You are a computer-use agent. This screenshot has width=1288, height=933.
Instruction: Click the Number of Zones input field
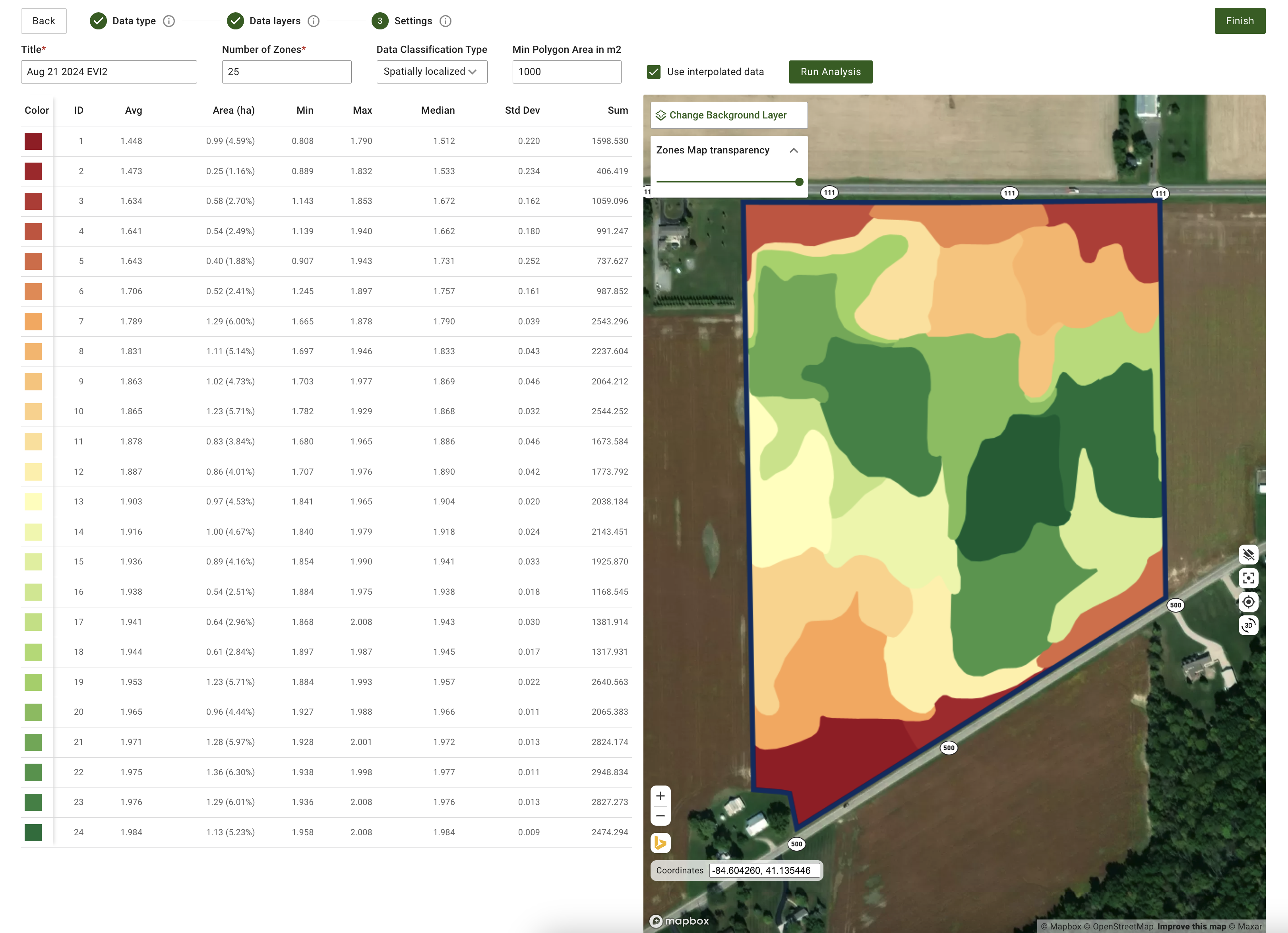click(286, 72)
